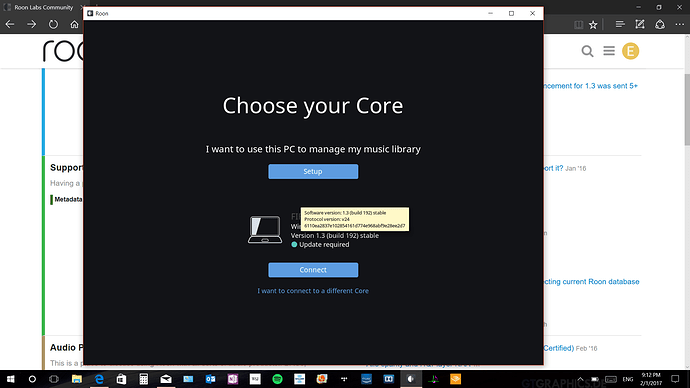Click the Setup button
This screenshot has height=388, width=690.
[x=313, y=172]
